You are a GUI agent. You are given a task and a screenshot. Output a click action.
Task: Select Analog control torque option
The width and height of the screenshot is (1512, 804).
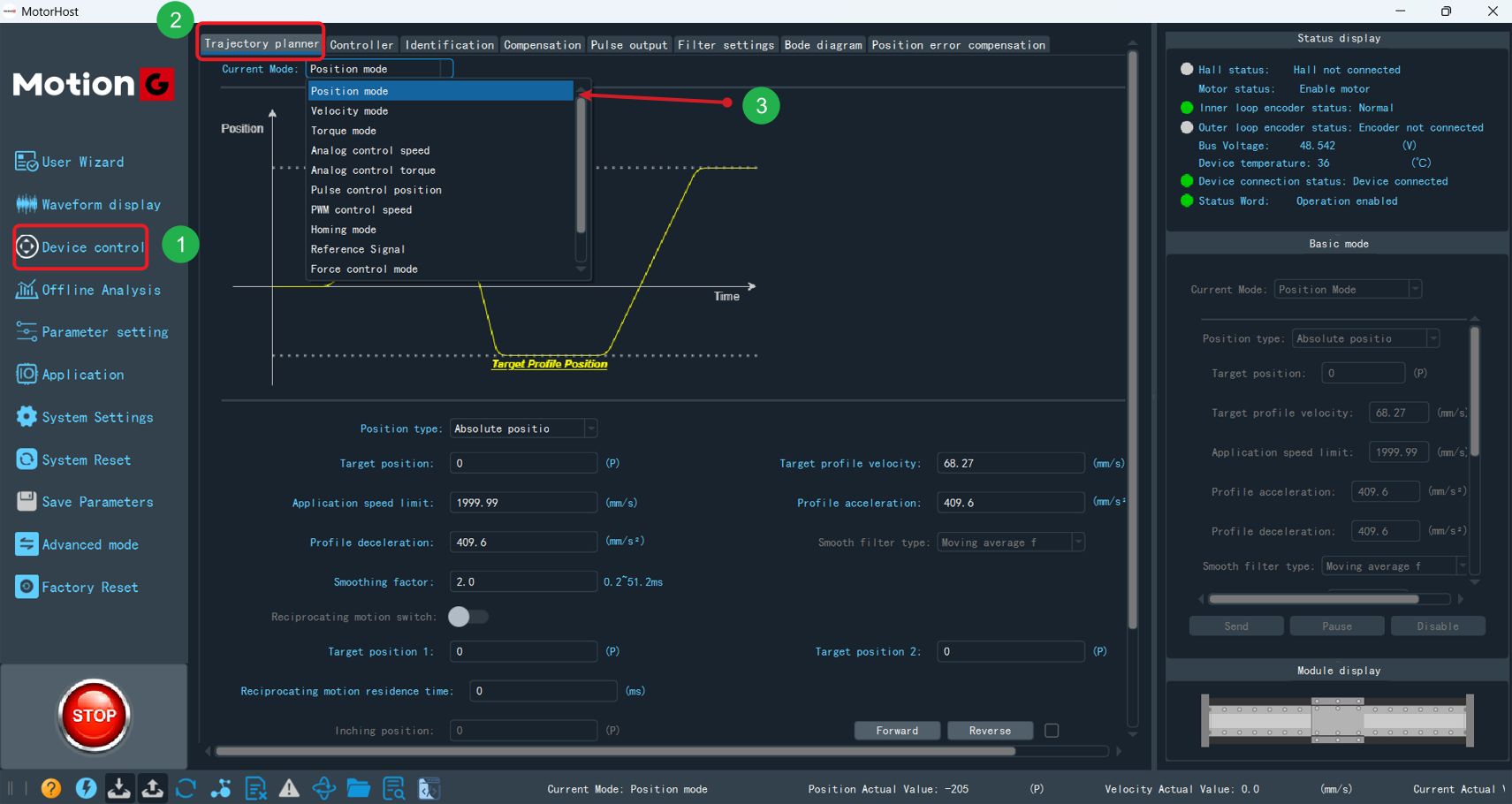tap(440, 171)
